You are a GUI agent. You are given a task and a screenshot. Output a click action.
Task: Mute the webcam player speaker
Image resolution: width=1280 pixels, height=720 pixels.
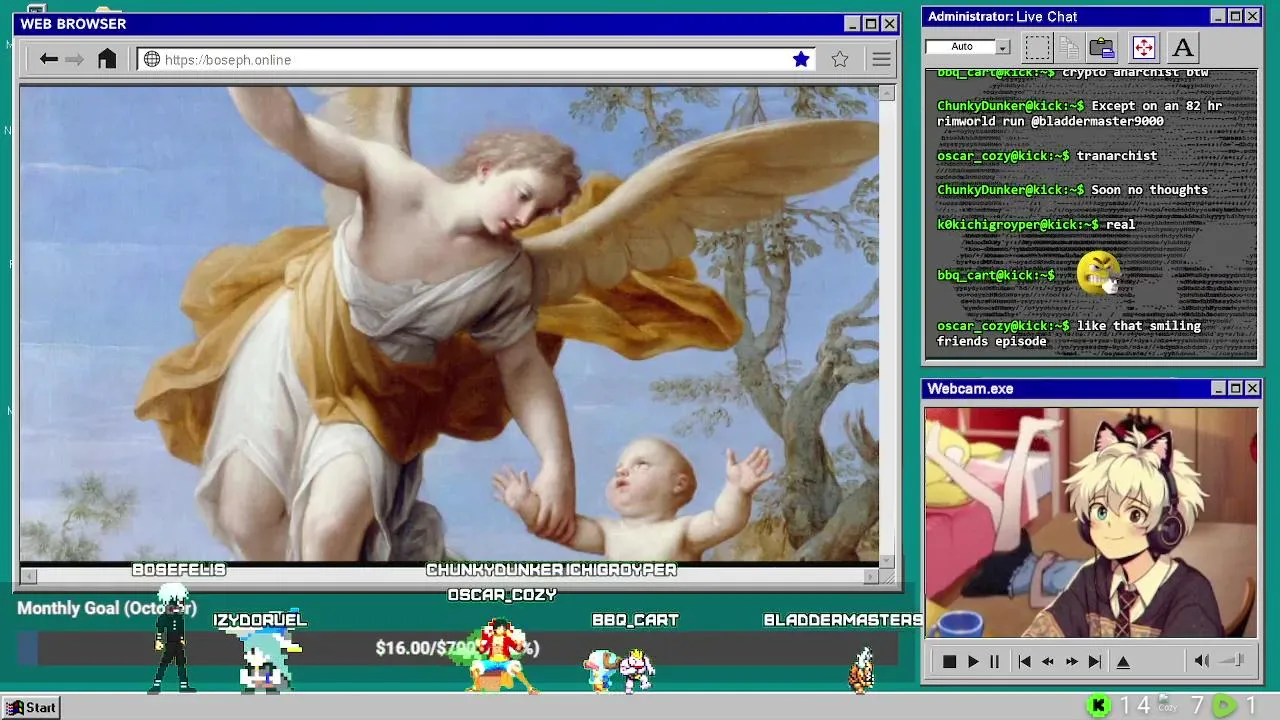point(1202,661)
